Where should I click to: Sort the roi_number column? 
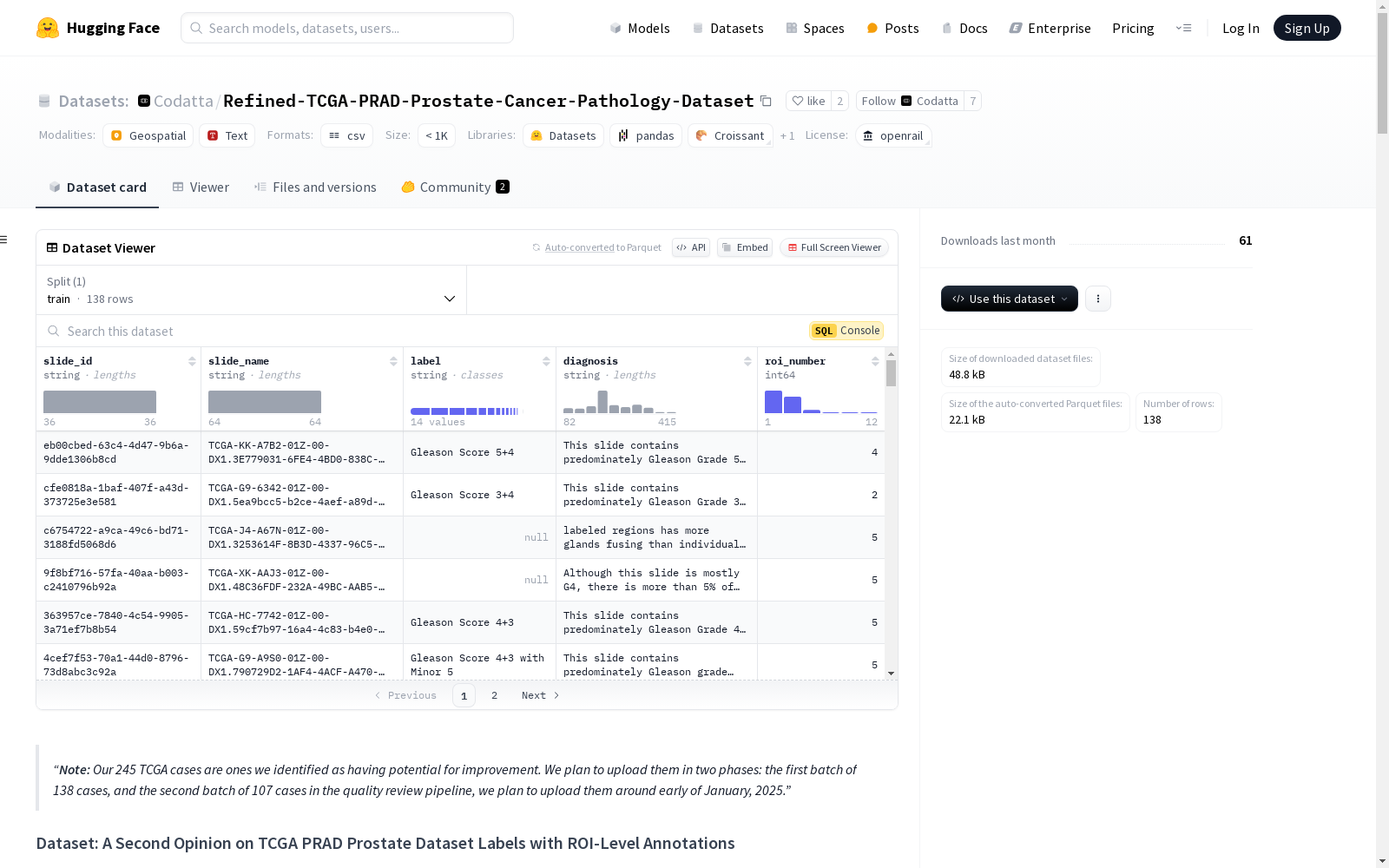(875, 361)
